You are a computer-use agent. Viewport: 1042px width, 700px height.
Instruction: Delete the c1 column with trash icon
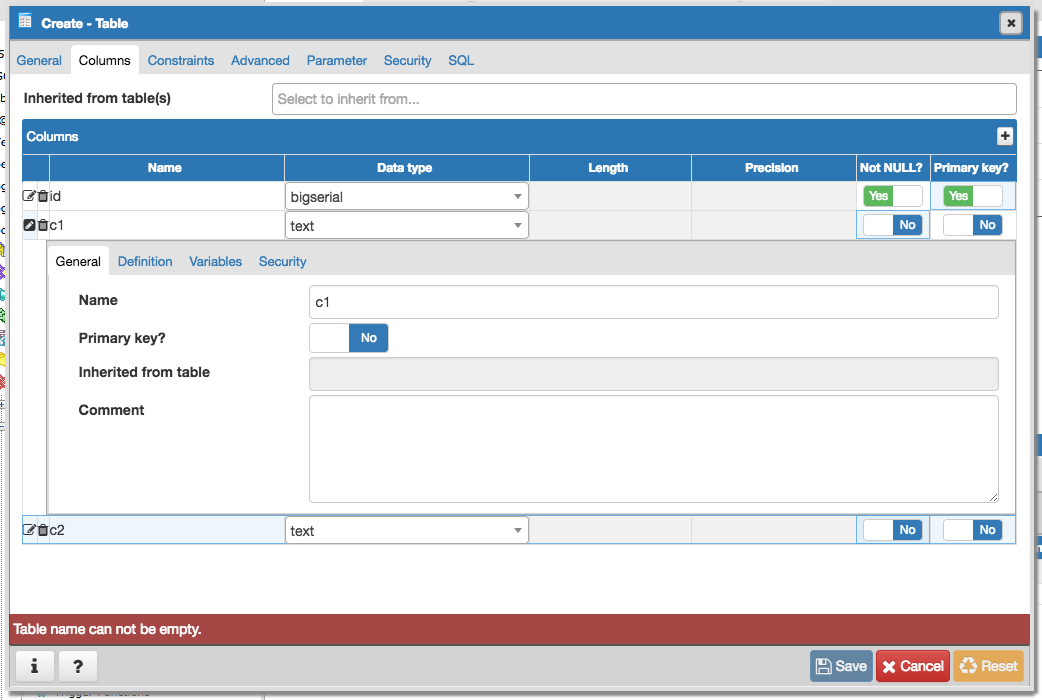click(43, 225)
